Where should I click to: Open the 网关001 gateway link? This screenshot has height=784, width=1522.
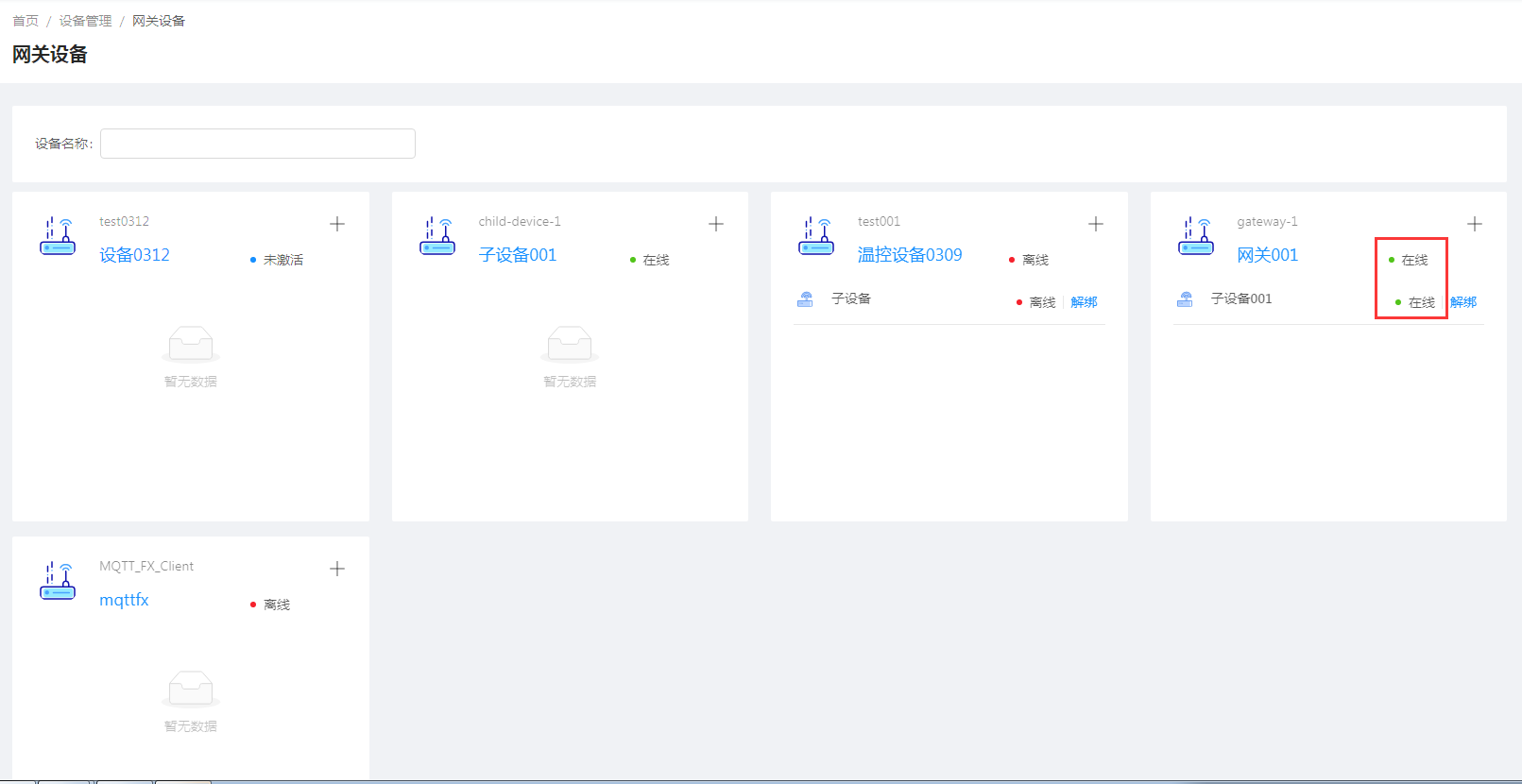1267,255
